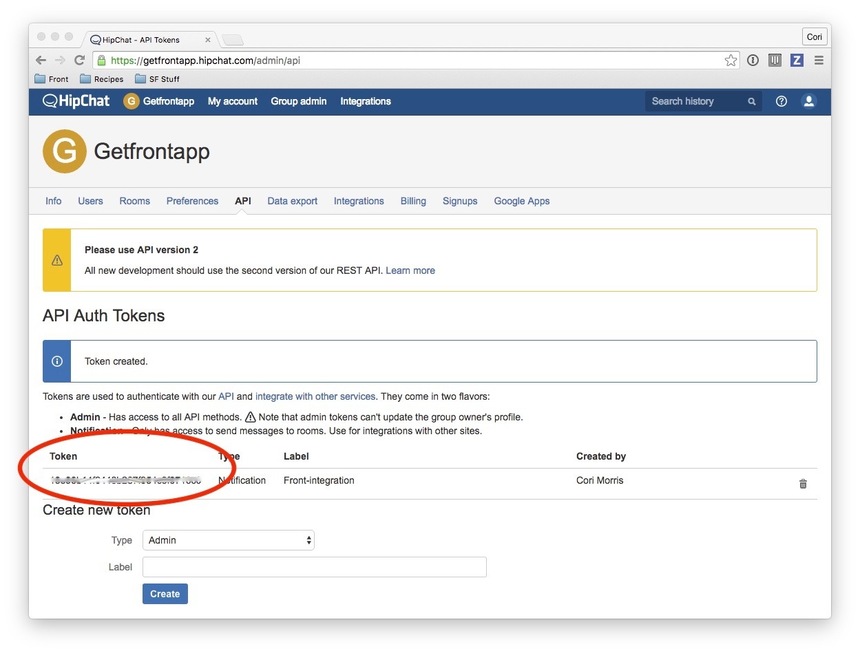Reload the page with the refresh icon
The height and width of the screenshot is (653, 860).
click(80, 60)
